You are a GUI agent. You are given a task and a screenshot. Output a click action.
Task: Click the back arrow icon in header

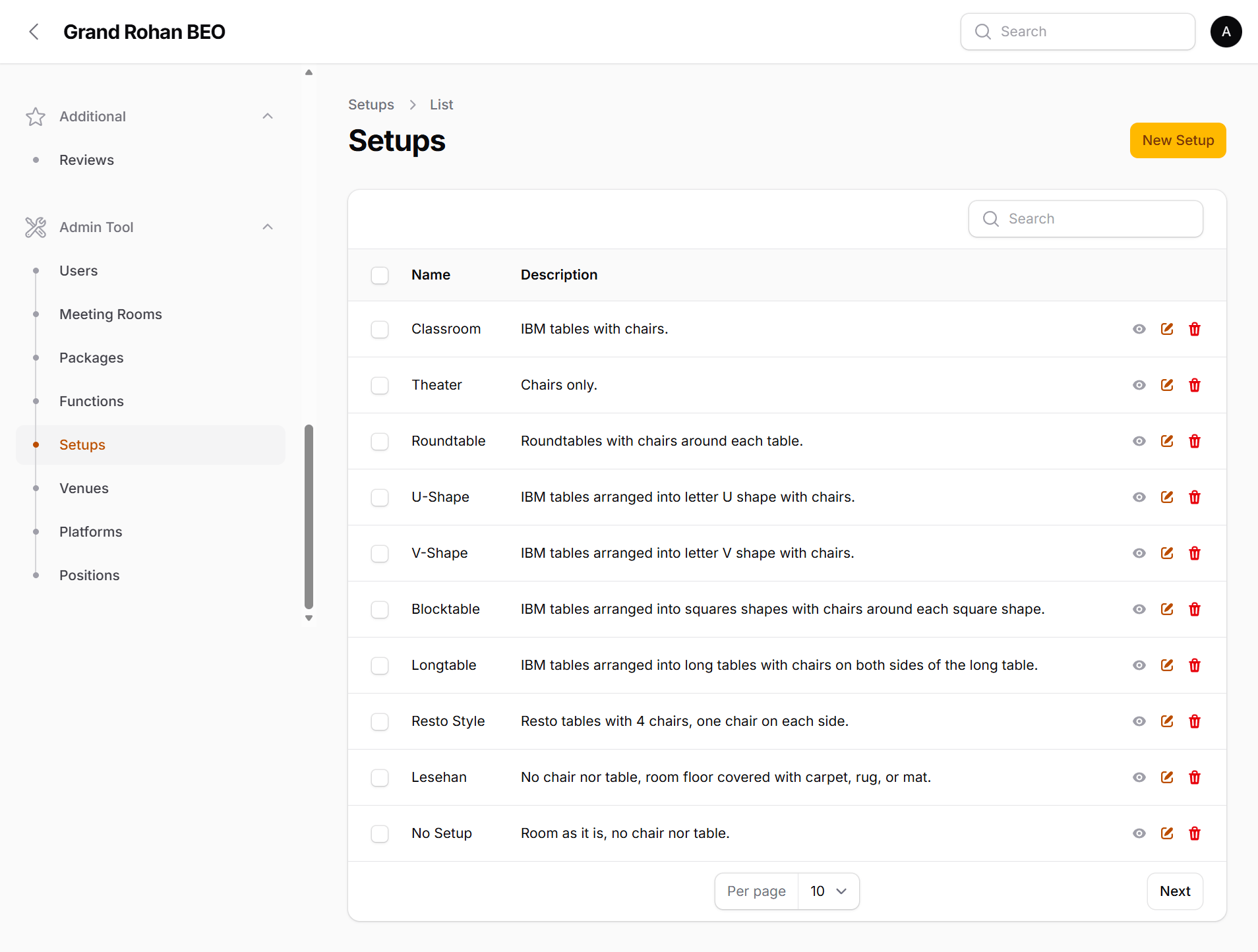(34, 32)
